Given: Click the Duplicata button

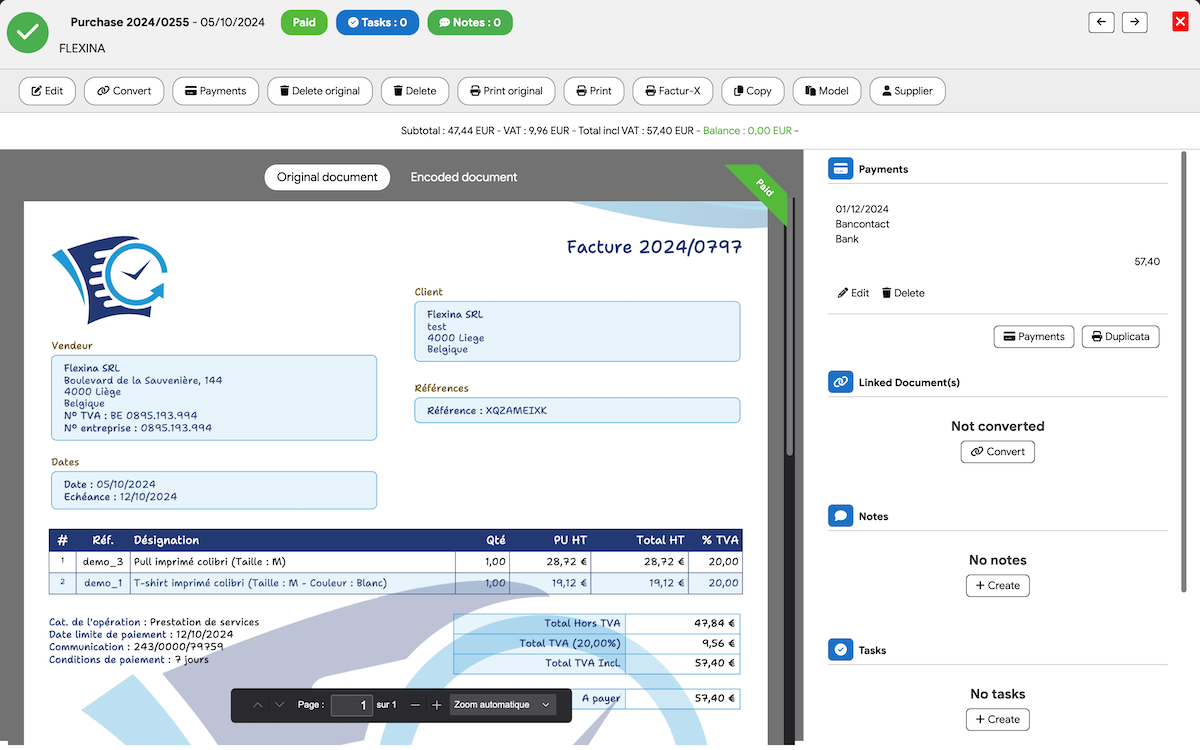Looking at the screenshot, I should tap(1120, 336).
